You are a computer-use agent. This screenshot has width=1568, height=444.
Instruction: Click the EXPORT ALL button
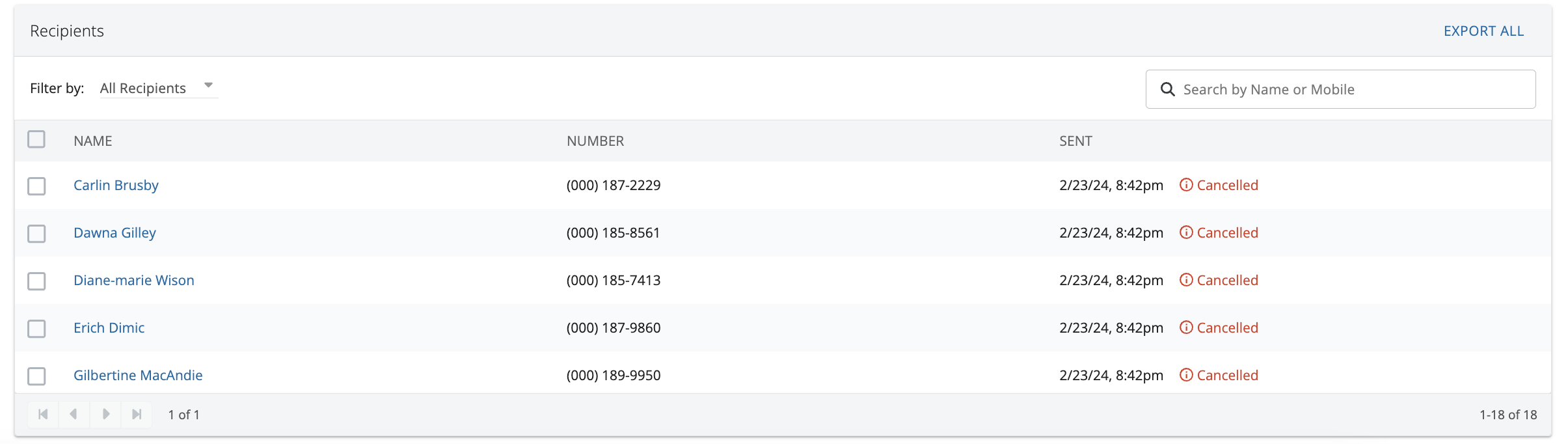[x=1483, y=31]
